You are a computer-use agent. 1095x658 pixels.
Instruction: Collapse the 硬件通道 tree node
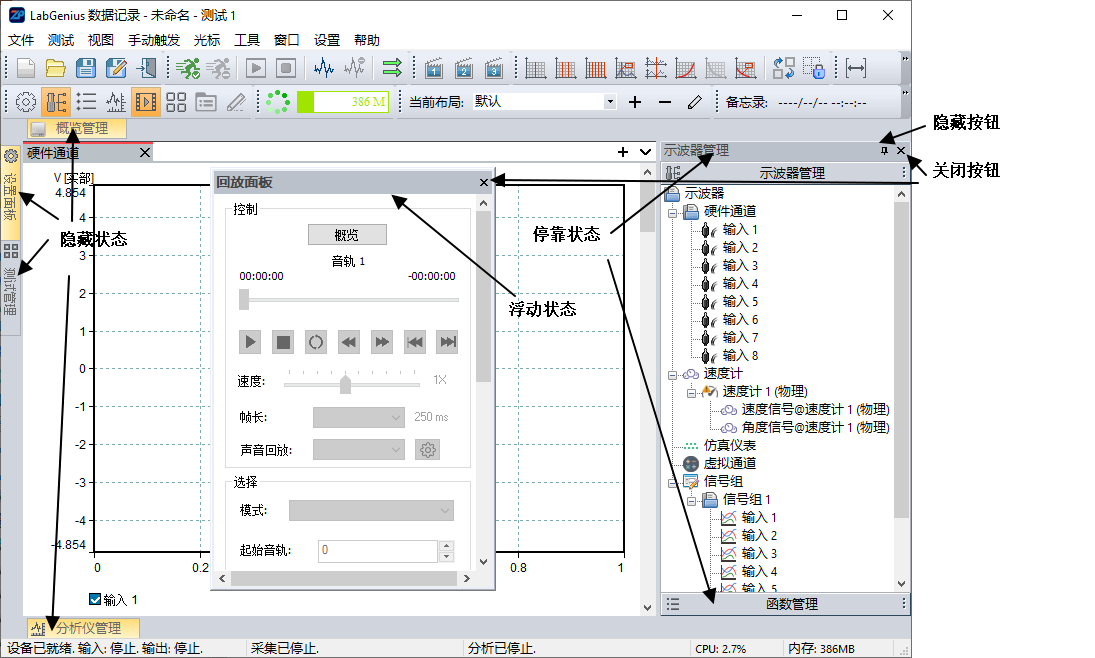(672, 212)
